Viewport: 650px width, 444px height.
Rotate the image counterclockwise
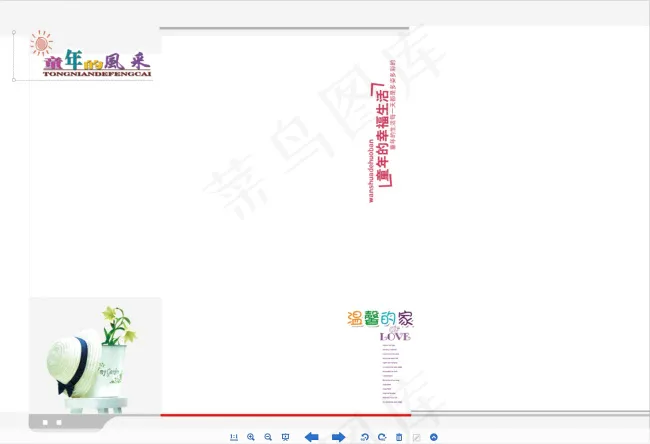tap(365, 437)
